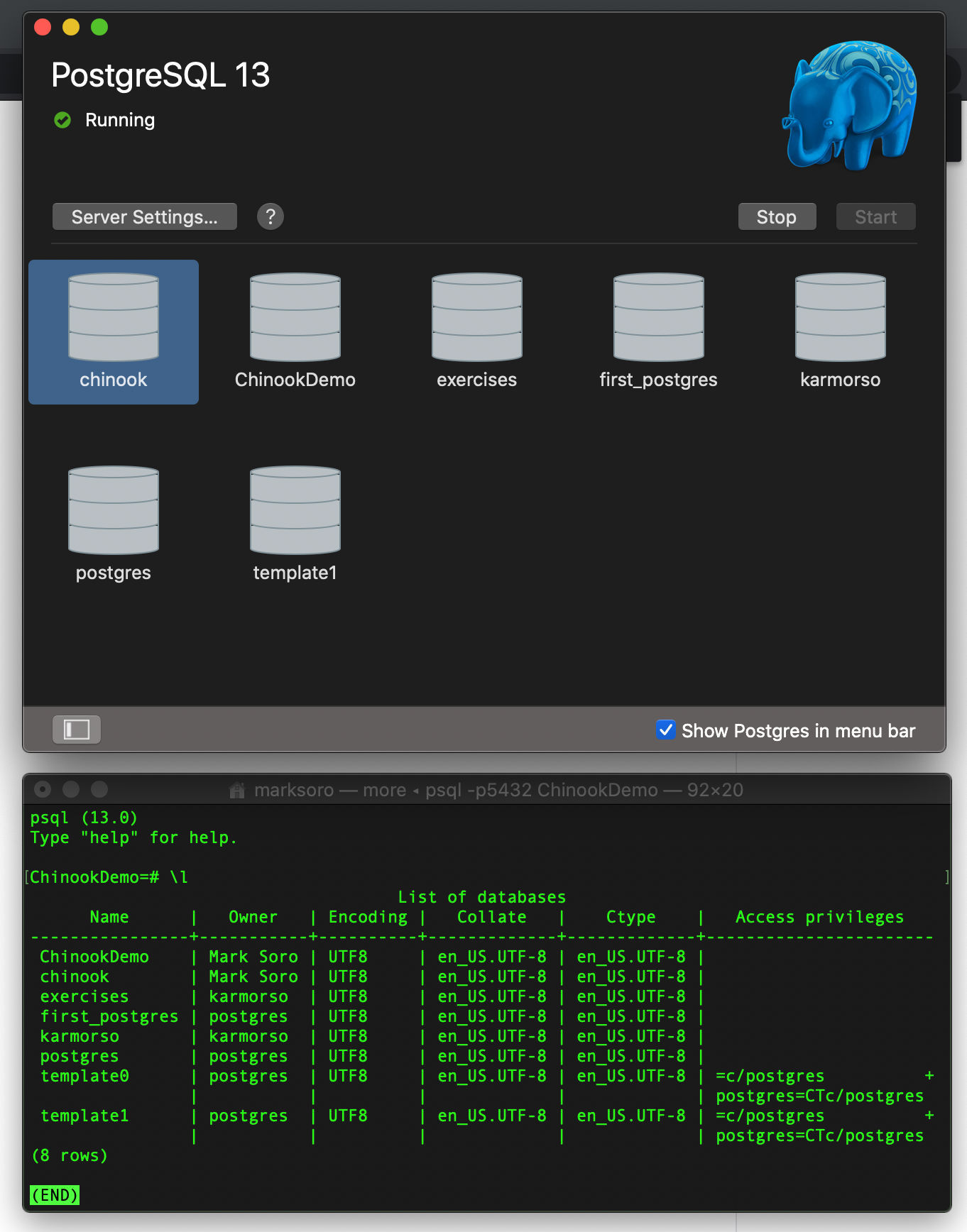Open Server Settings dialog
This screenshot has width=967, height=1232.
pos(145,216)
